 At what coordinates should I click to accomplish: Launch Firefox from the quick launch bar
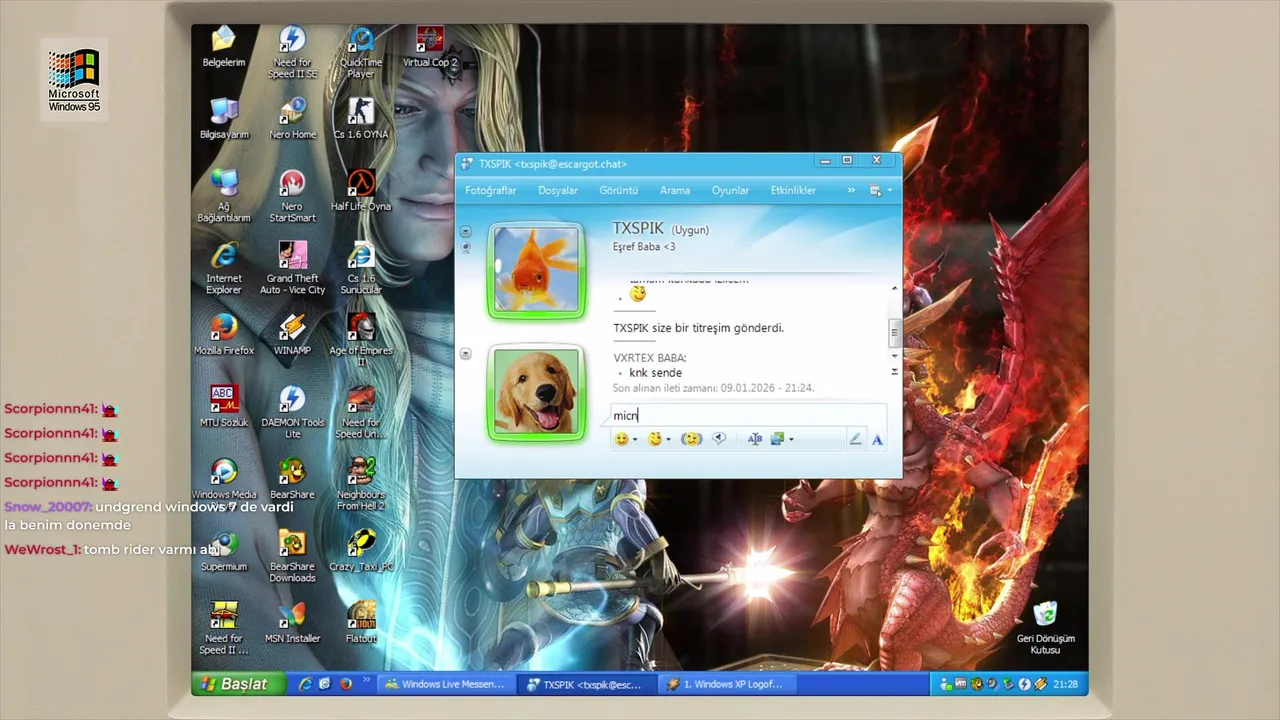346,684
